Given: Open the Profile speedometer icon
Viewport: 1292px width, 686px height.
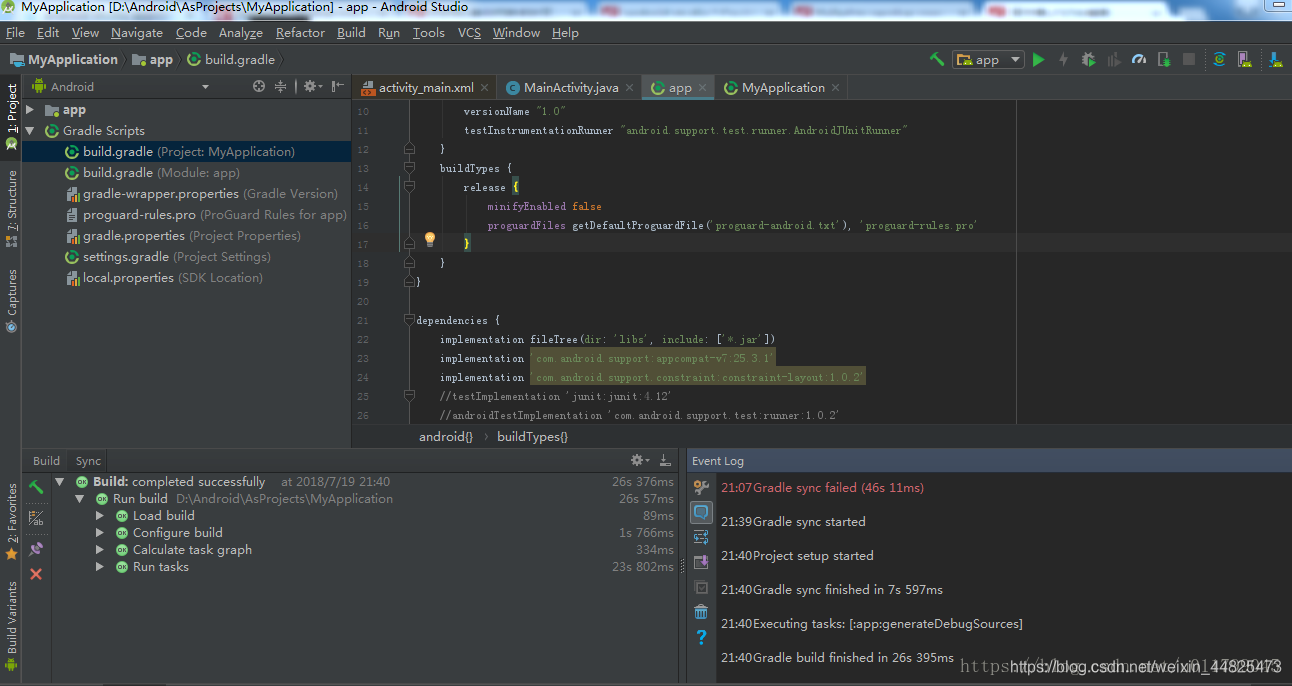Looking at the screenshot, I should (1138, 60).
